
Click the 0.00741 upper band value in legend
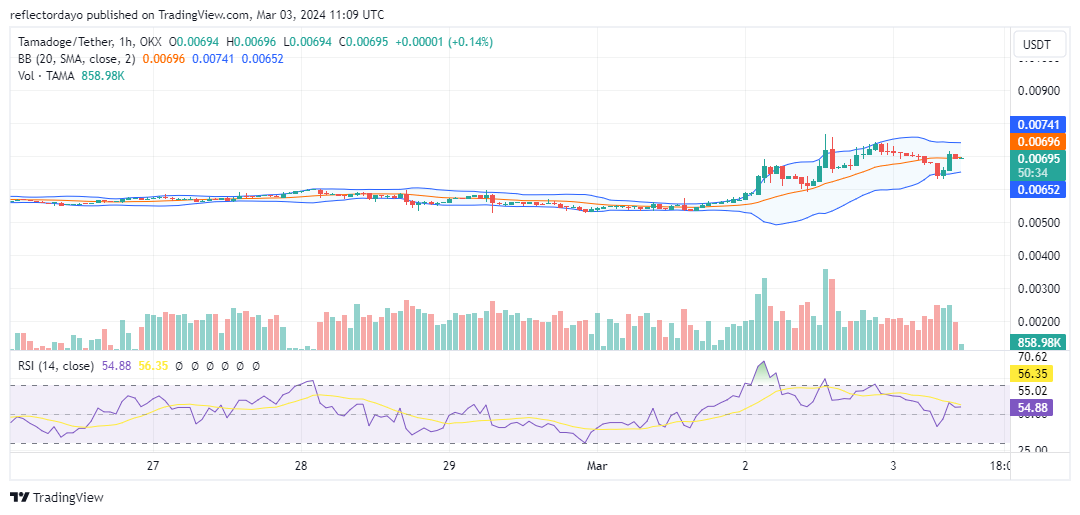coord(213,59)
